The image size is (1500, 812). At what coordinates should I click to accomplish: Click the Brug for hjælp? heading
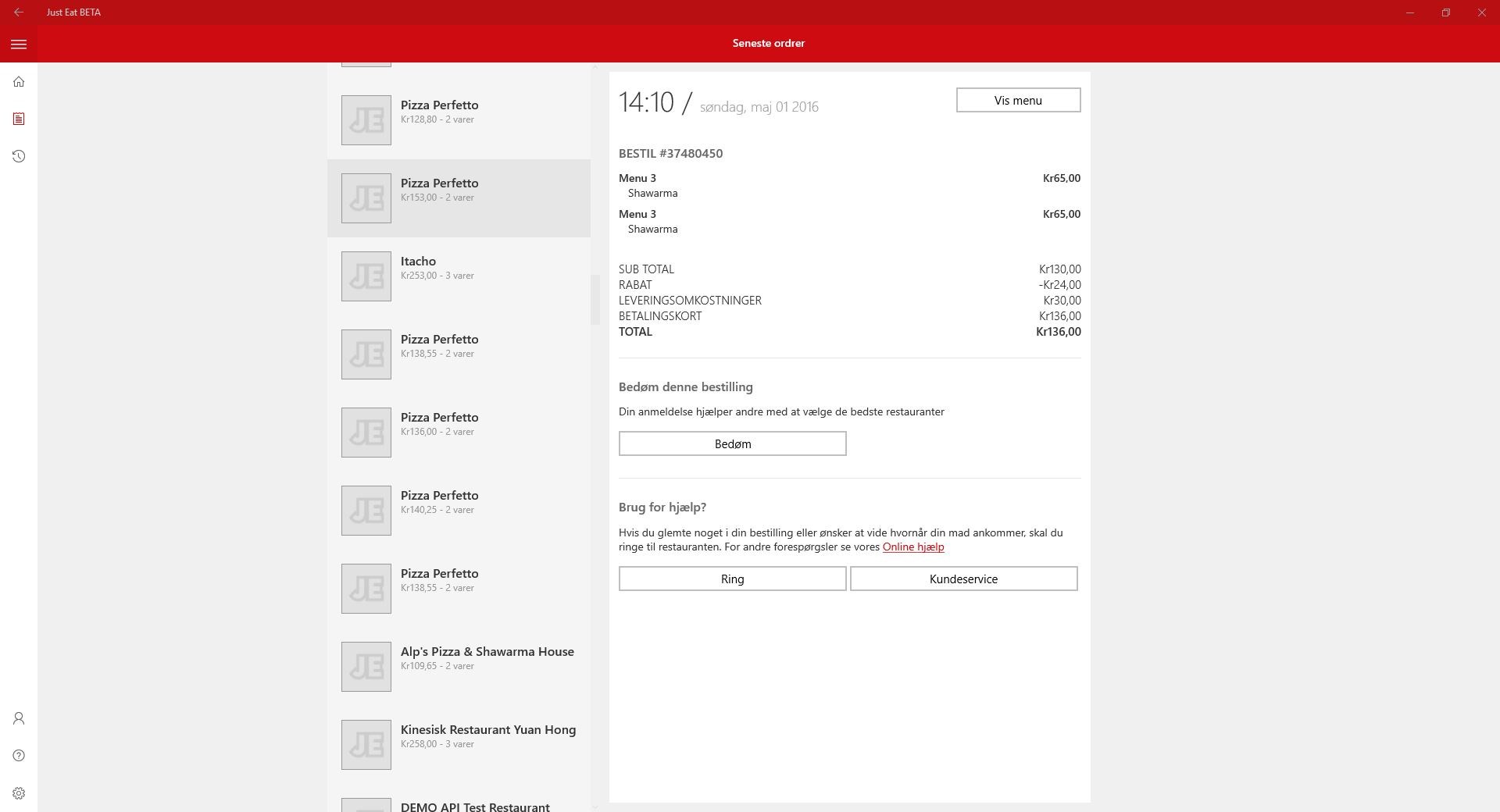662,507
